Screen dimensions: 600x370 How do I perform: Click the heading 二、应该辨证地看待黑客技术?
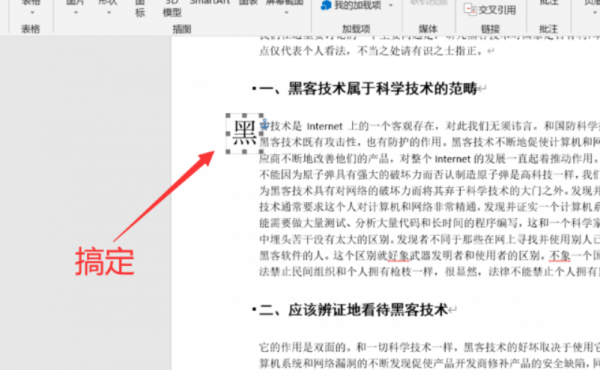click(x=354, y=310)
